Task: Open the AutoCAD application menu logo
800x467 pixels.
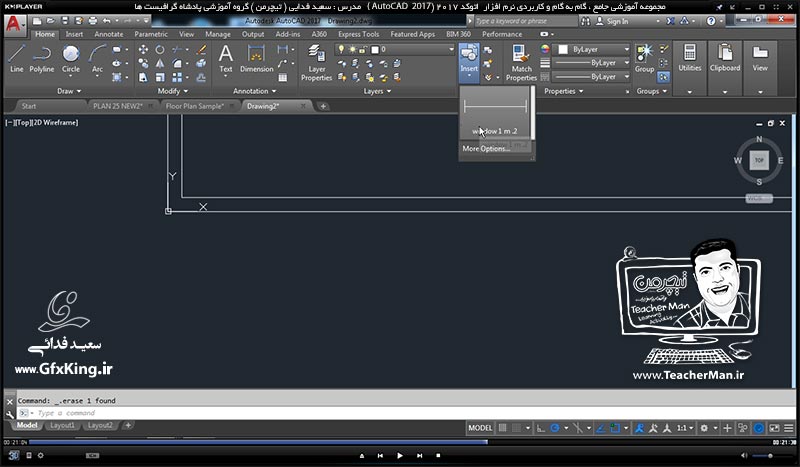Action: (x=14, y=24)
